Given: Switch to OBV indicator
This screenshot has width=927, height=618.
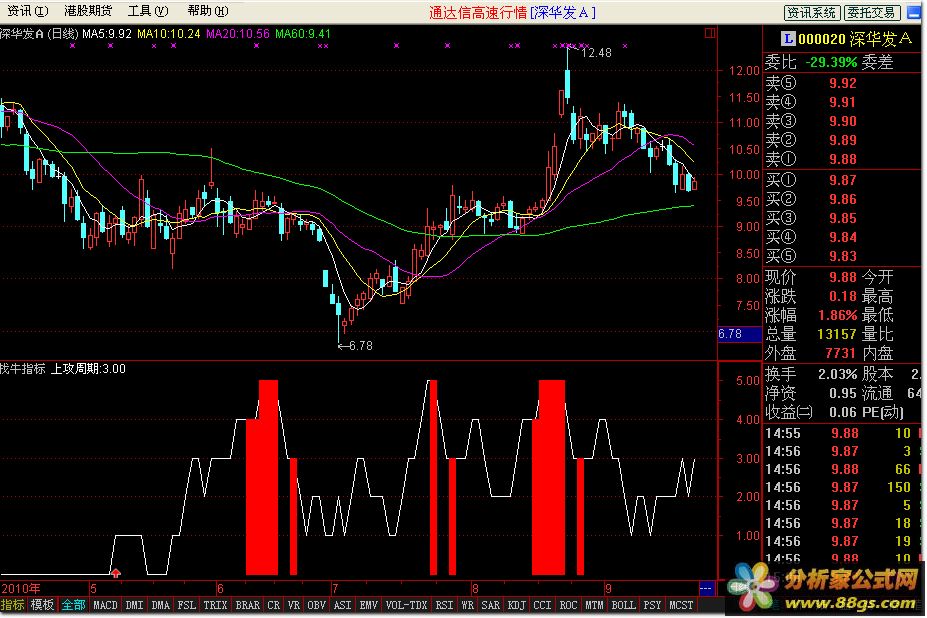Looking at the screenshot, I should tap(316, 605).
